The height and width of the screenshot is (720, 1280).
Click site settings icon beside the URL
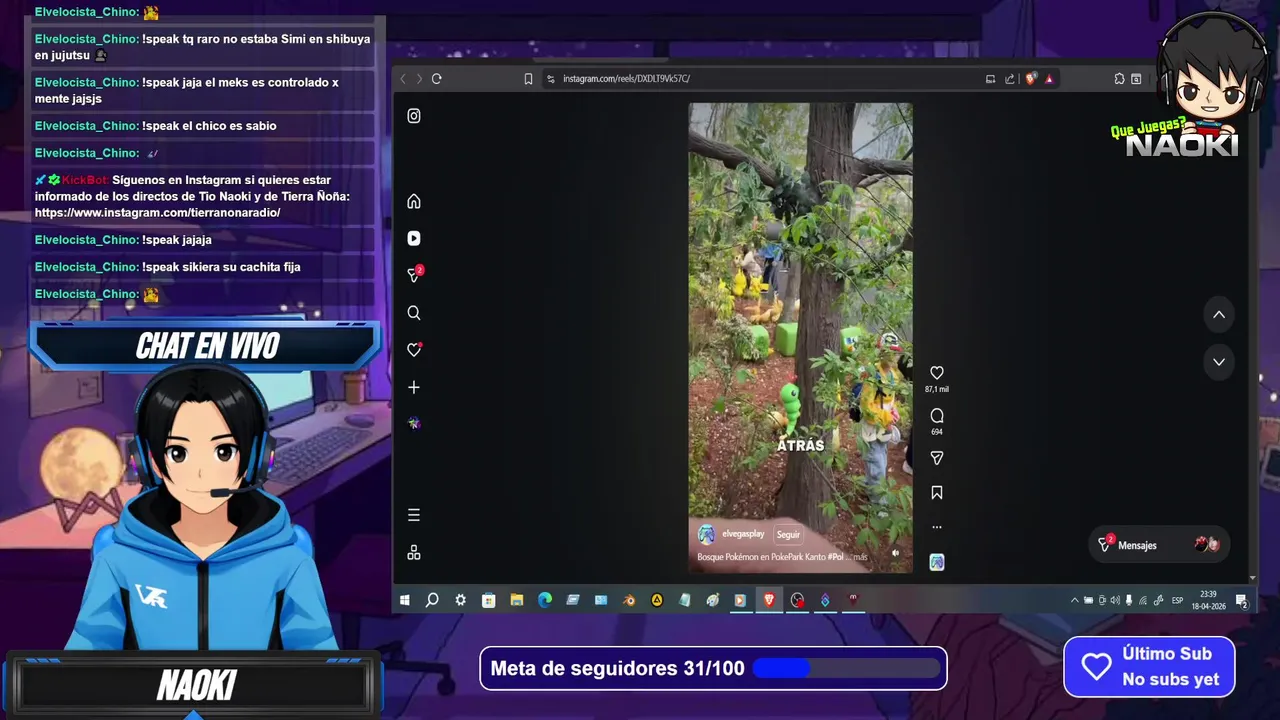pos(551,79)
